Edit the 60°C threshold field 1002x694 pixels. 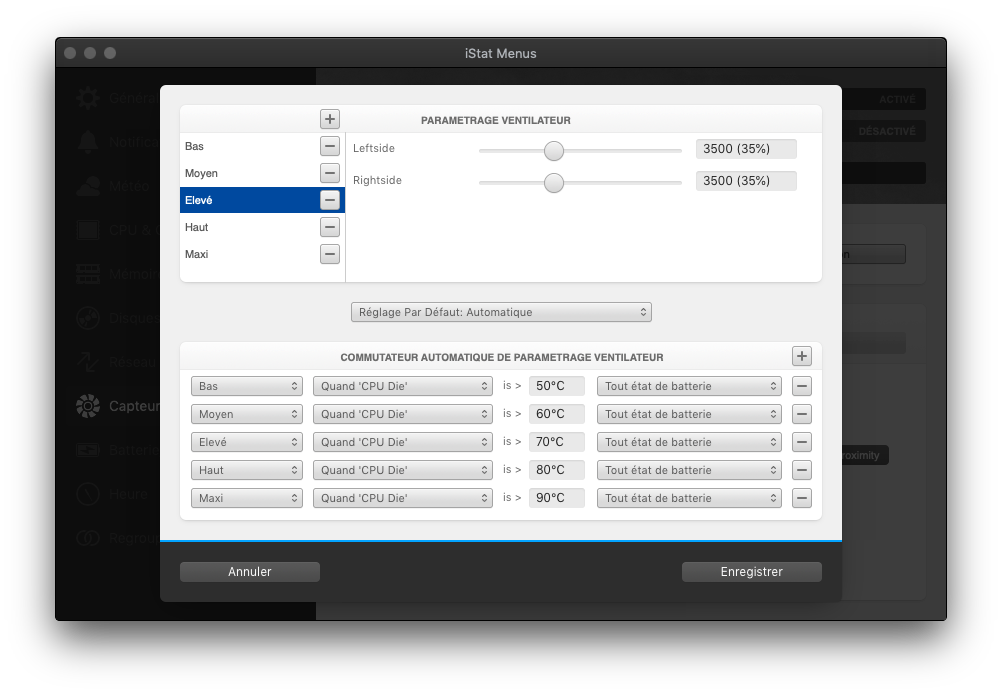click(x=557, y=414)
